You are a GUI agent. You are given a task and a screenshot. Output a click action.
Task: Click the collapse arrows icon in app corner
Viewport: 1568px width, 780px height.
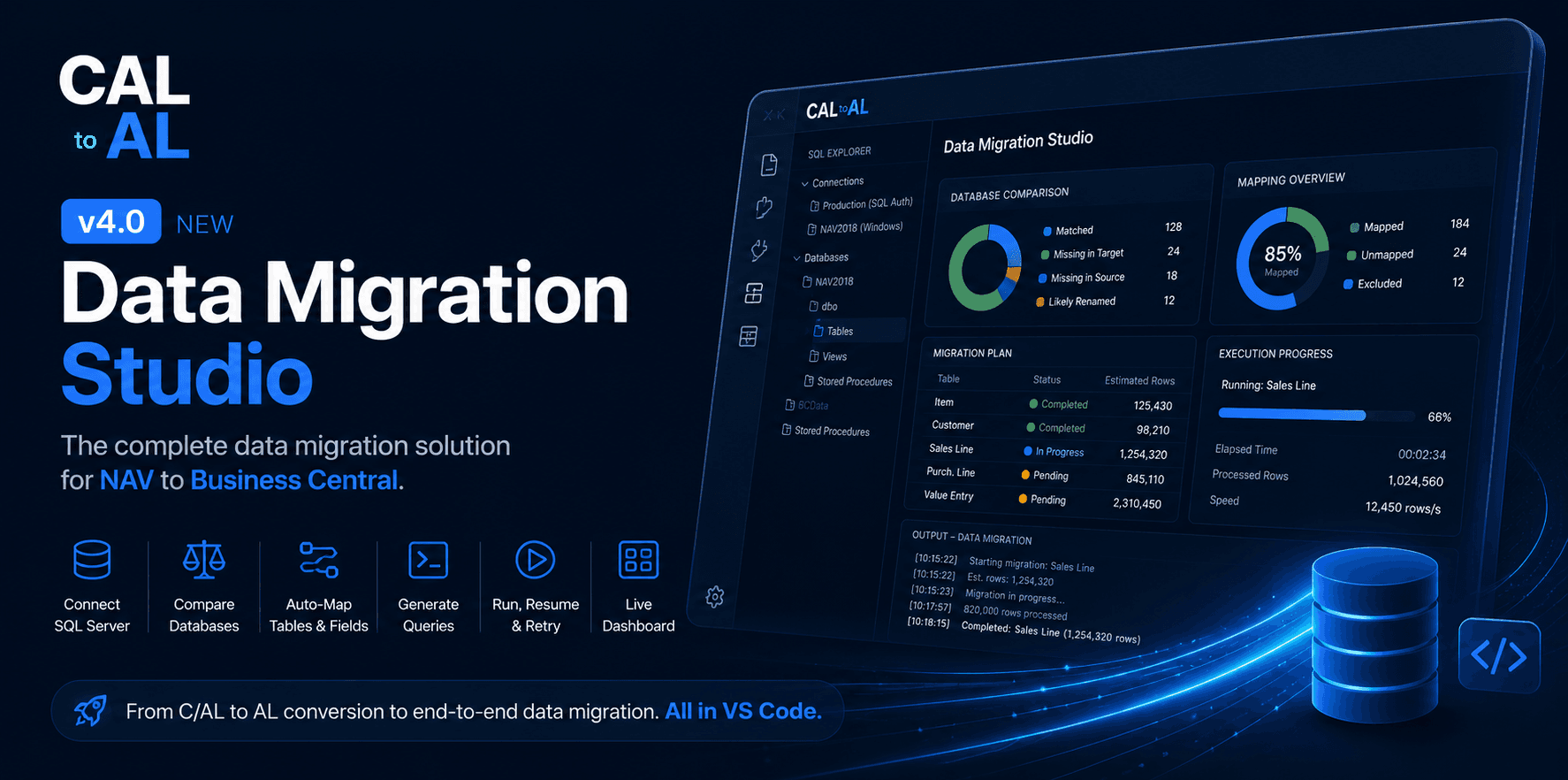(774, 115)
